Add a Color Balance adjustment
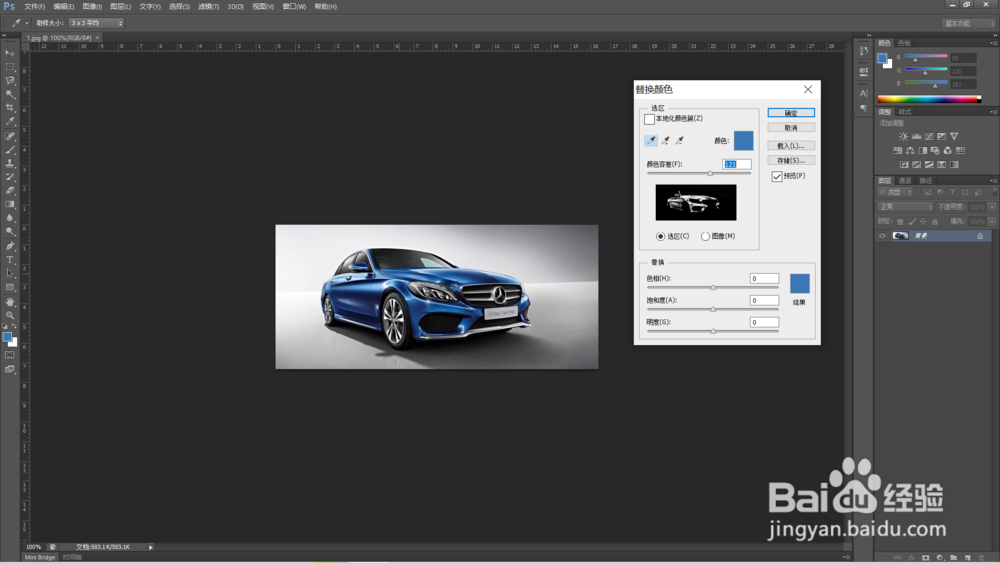 [x=910, y=150]
